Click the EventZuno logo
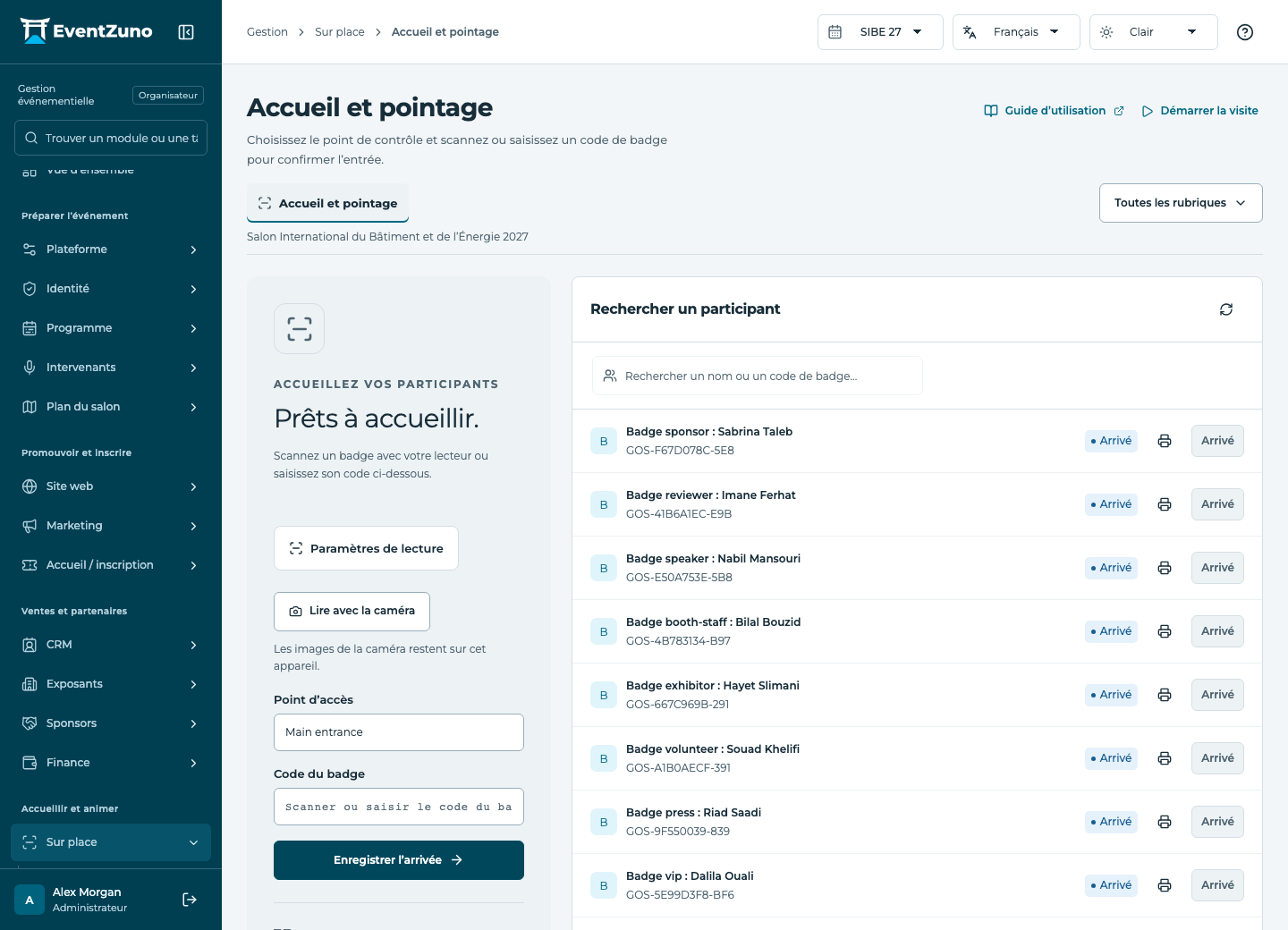 pos(87,31)
